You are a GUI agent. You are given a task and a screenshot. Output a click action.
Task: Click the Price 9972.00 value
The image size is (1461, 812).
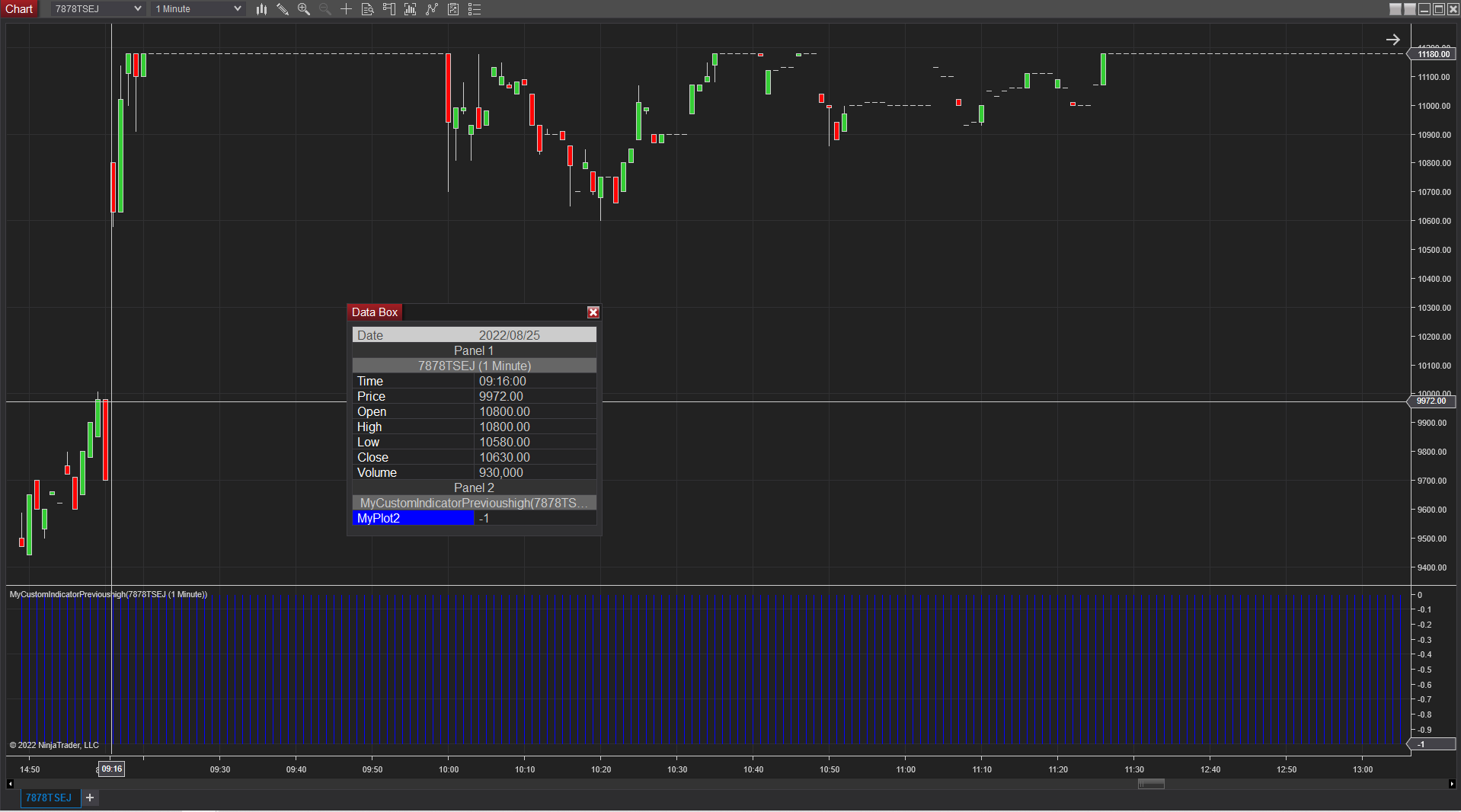pos(501,396)
